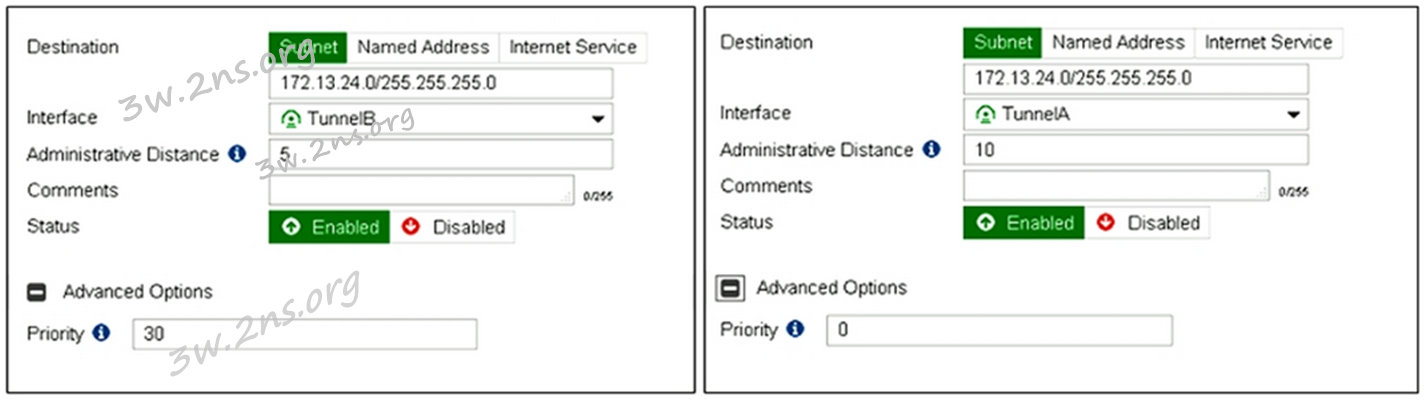Select Named Address in left panel
The height and width of the screenshot is (400, 1425).
[423, 47]
